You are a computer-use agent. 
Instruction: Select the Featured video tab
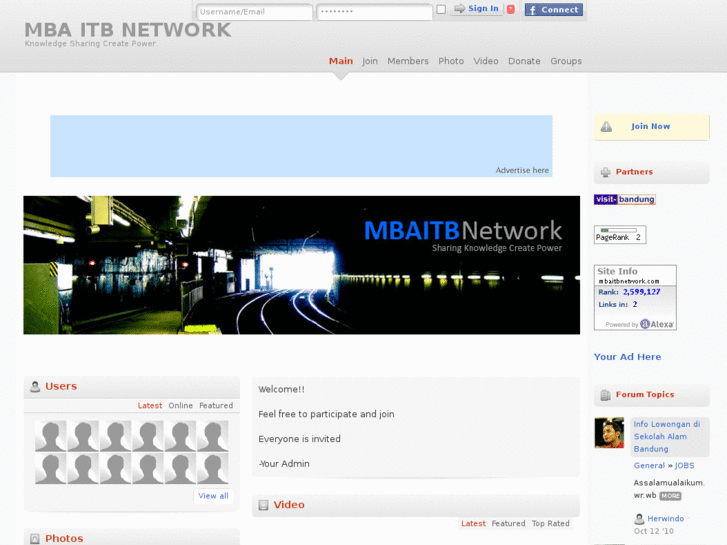point(508,523)
